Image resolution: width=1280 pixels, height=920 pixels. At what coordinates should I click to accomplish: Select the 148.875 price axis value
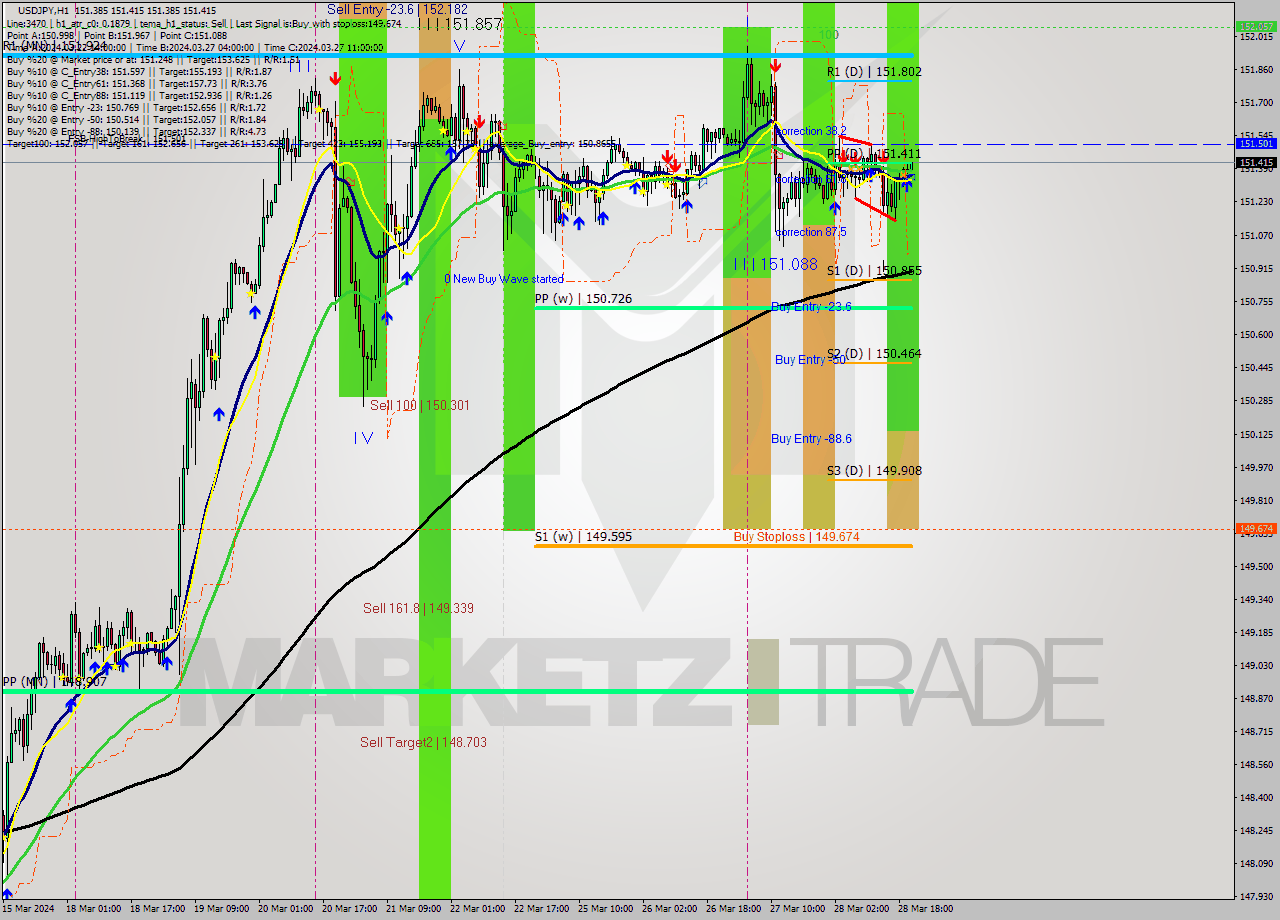point(1256,698)
